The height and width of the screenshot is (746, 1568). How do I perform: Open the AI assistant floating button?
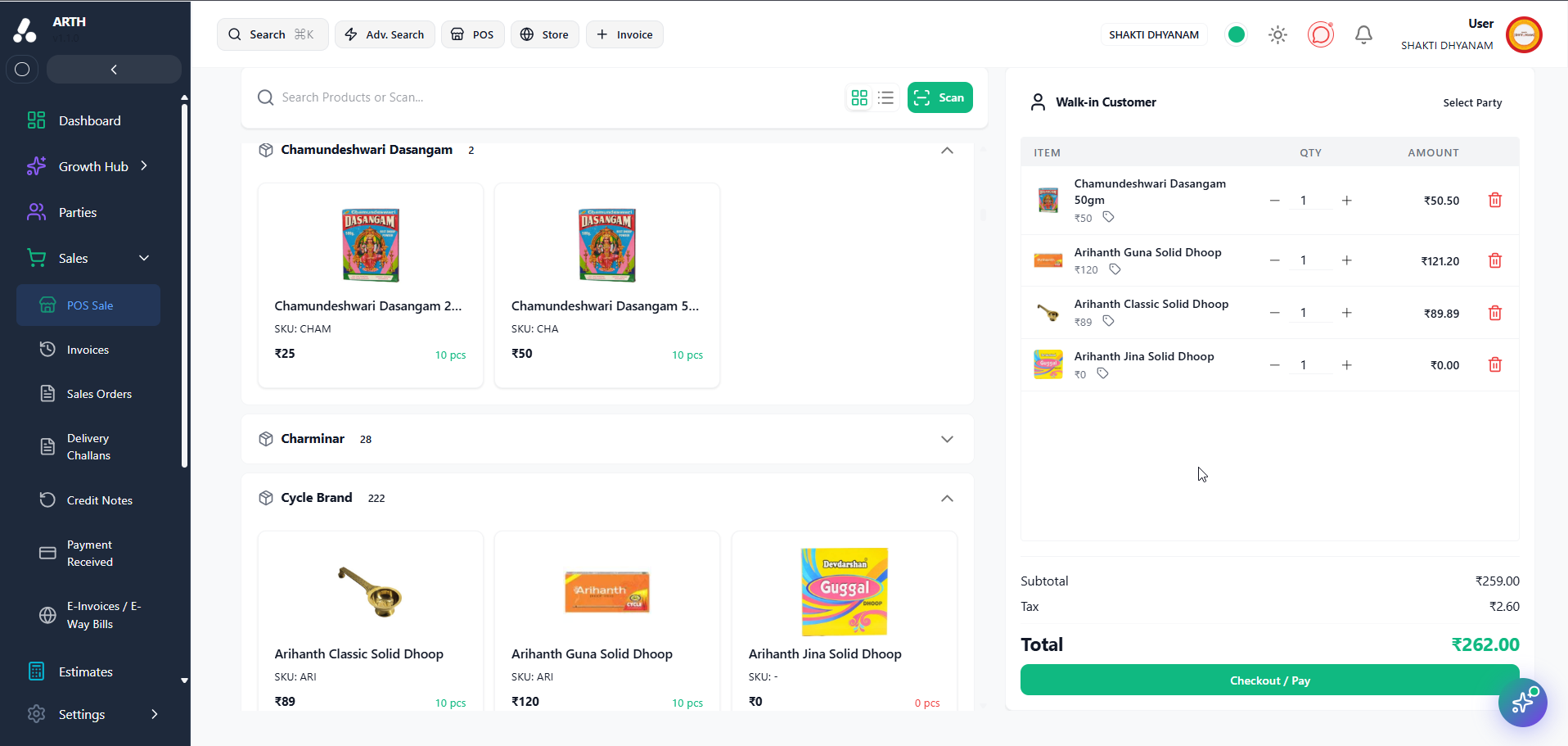pos(1522,703)
